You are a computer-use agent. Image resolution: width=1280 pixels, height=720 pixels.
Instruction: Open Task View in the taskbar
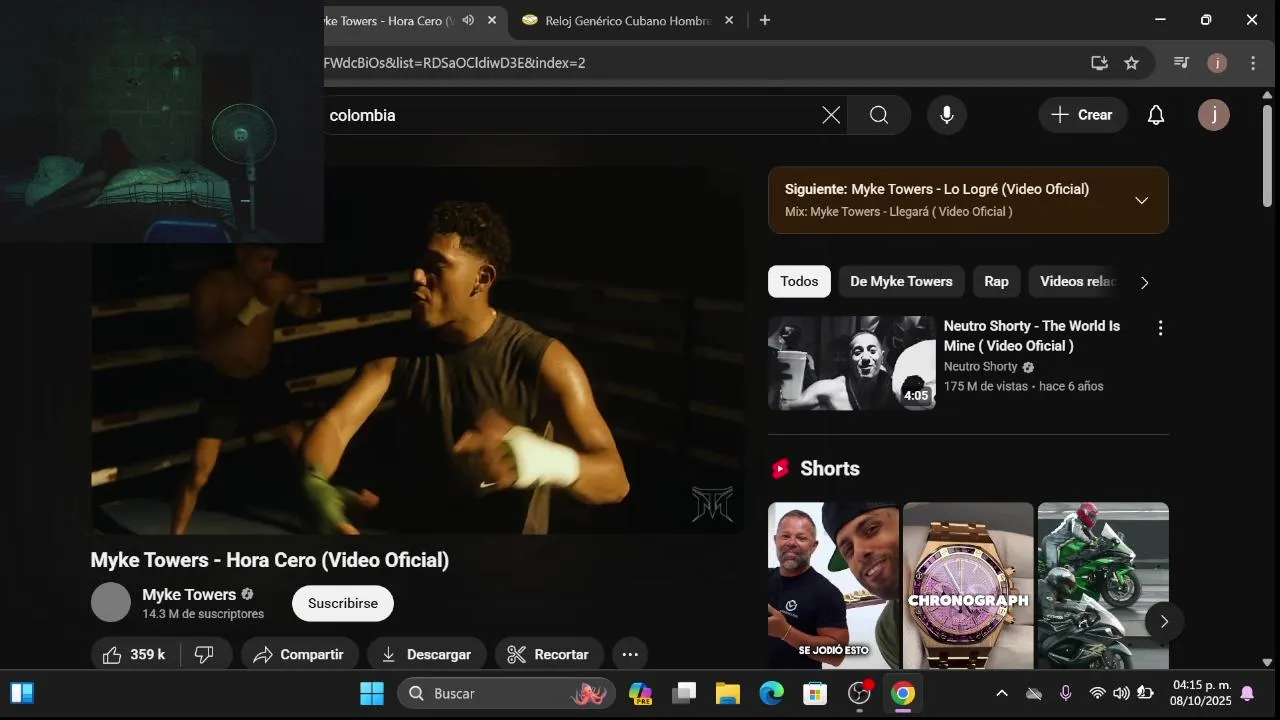pyautogui.click(x=684, y=693)
